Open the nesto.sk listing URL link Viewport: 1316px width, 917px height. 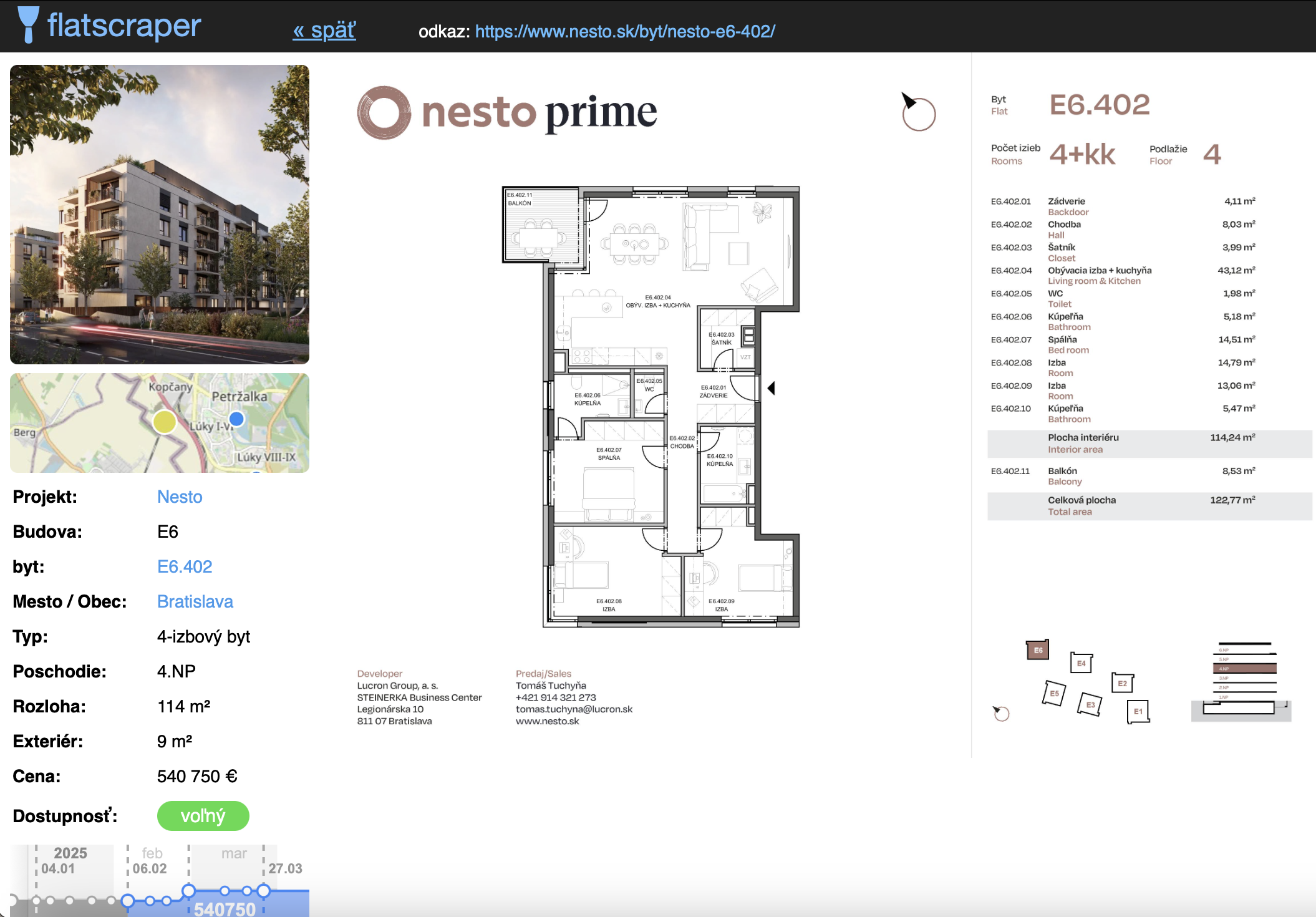[625, 31]
